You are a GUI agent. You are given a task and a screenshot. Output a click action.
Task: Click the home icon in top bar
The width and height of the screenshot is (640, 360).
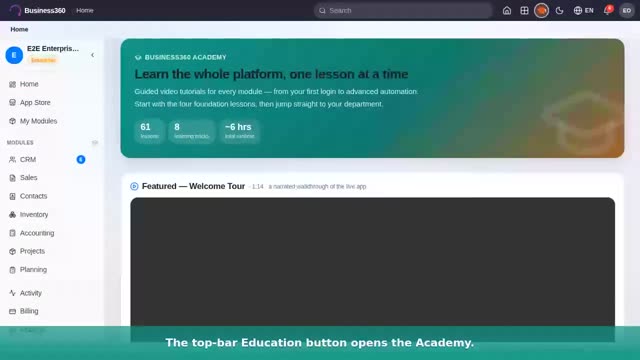click(507, 11)
